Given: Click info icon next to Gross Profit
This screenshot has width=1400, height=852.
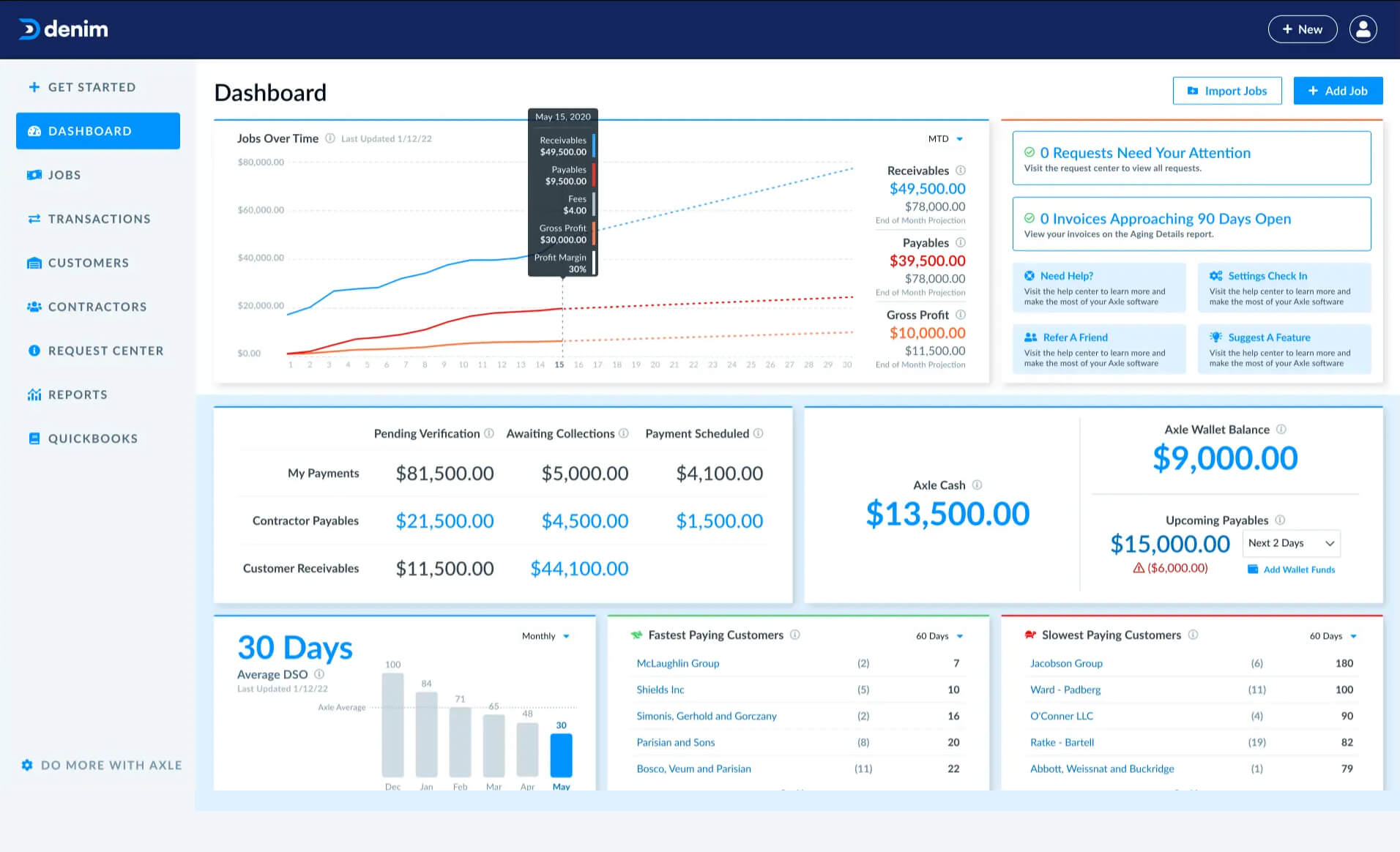Looking at the screenshot, I should (x=961, y=315).
